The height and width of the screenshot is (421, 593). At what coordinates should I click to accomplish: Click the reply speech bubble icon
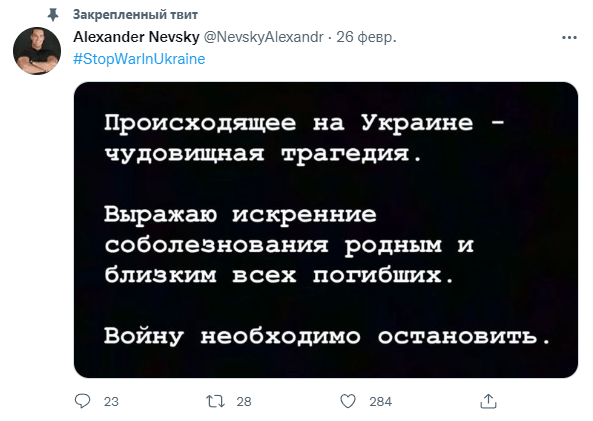tap(82, 401)
